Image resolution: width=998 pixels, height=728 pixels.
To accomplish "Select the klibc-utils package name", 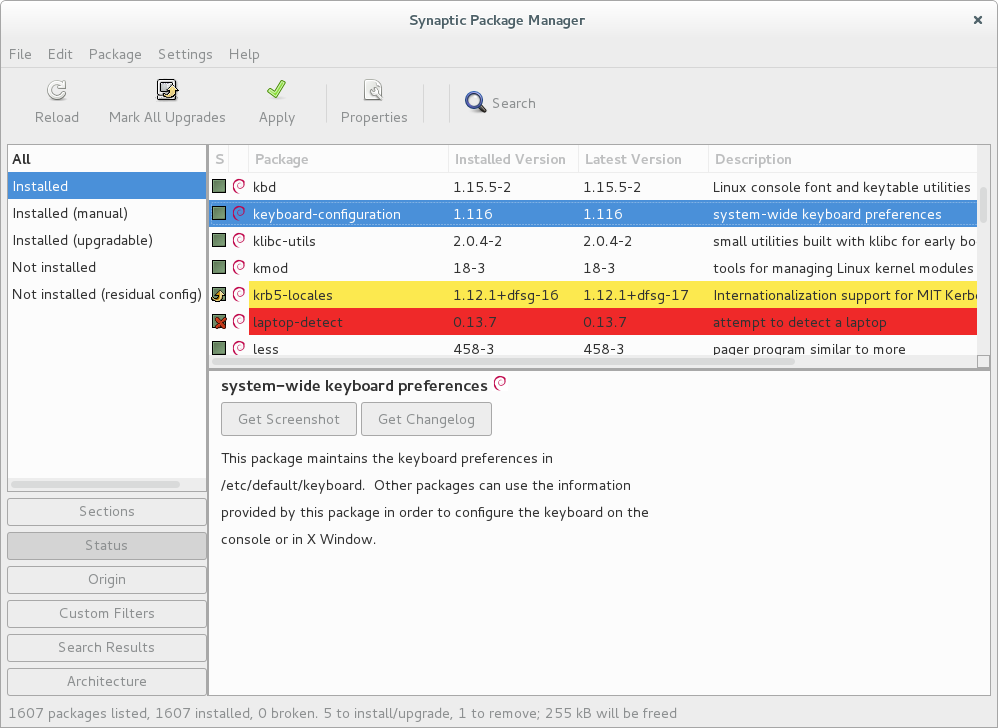I will click(x=284, y=241).
